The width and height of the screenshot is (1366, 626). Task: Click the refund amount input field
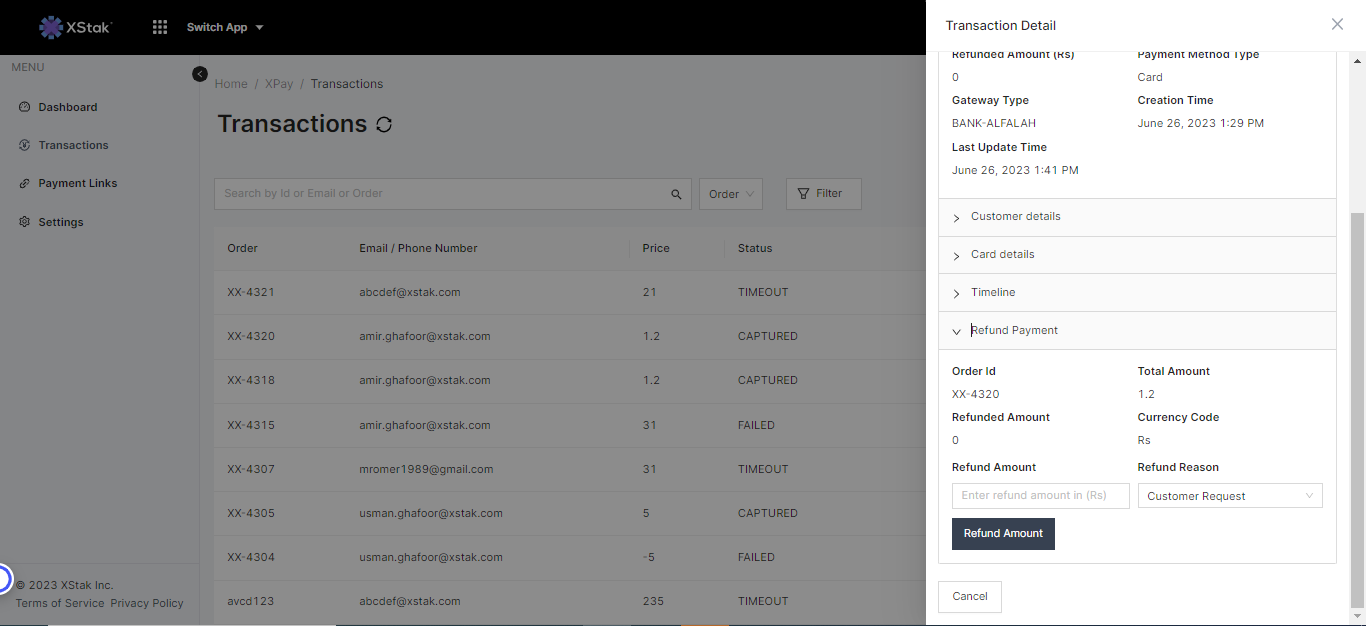coord(1040,496)
